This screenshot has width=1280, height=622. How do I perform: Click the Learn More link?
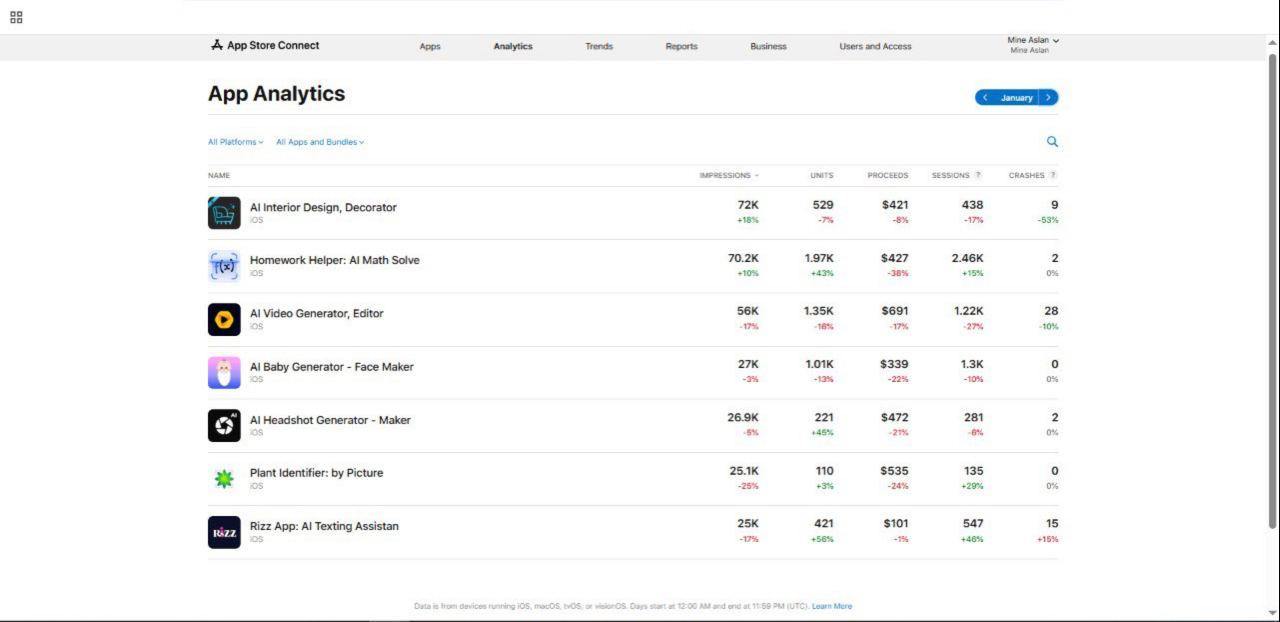coord(831,606)
